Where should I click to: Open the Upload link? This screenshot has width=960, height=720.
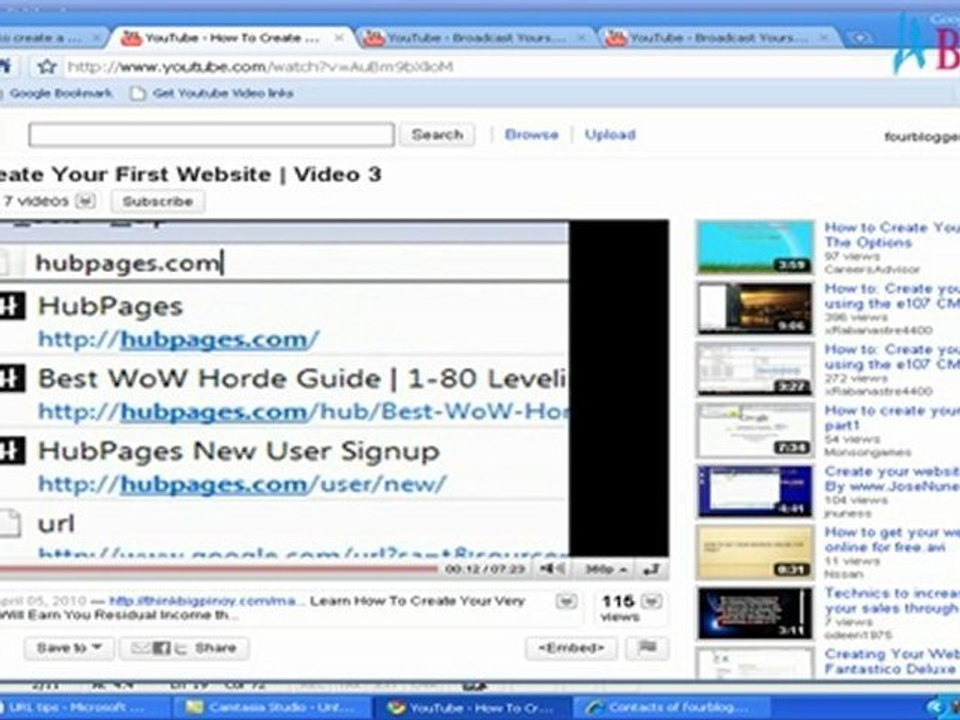pos(610,135)
